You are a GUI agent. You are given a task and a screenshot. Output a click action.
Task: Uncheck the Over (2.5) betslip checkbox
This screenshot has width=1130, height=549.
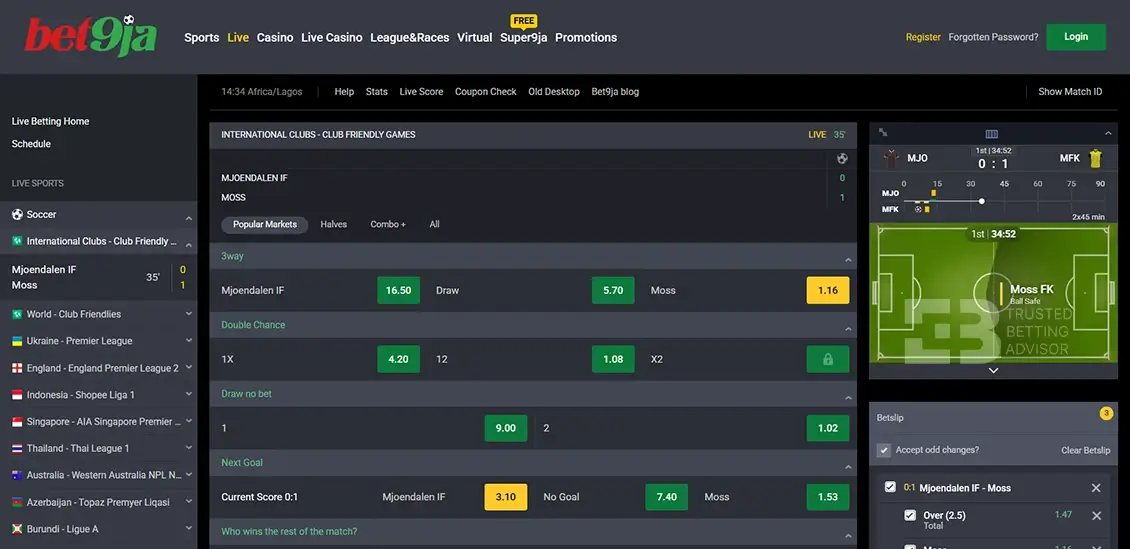tap(910, 515)
